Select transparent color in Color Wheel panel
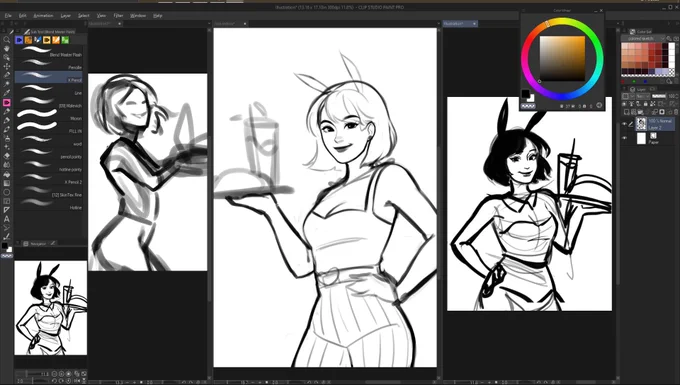680x385 pixels. click(x=528, y=106)
